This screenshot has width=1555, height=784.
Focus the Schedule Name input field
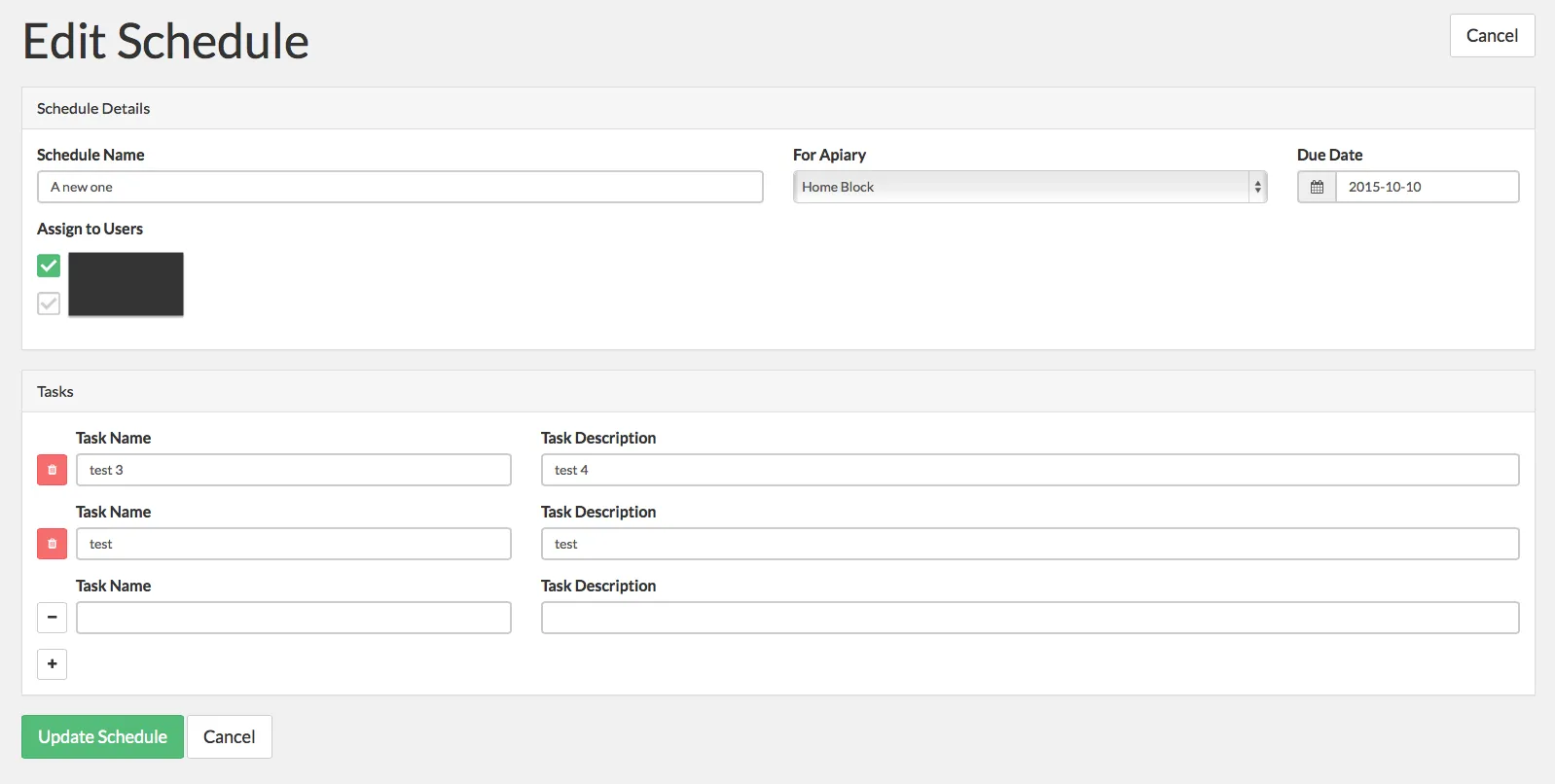(400, 187)
